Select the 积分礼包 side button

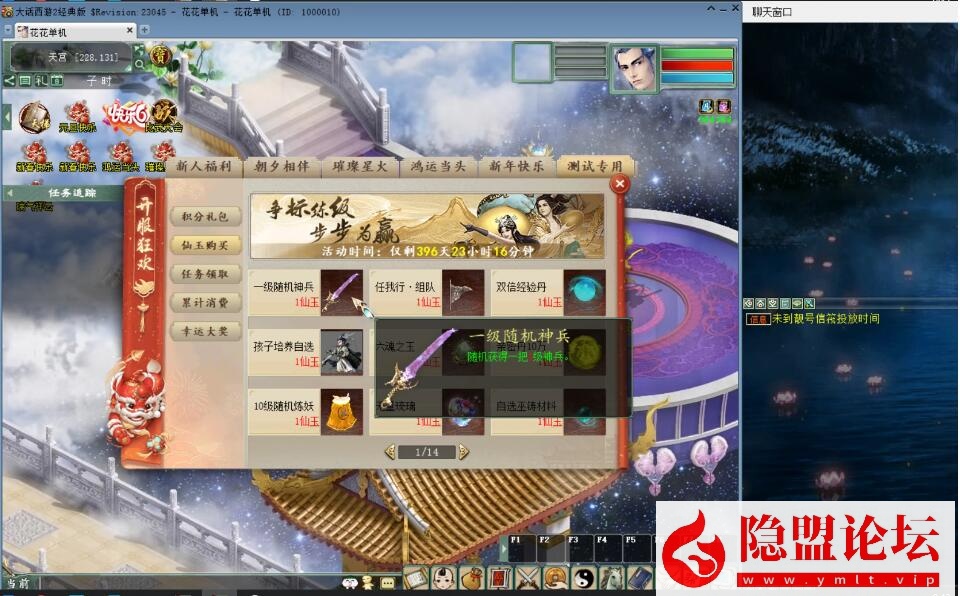pos(205,216)
